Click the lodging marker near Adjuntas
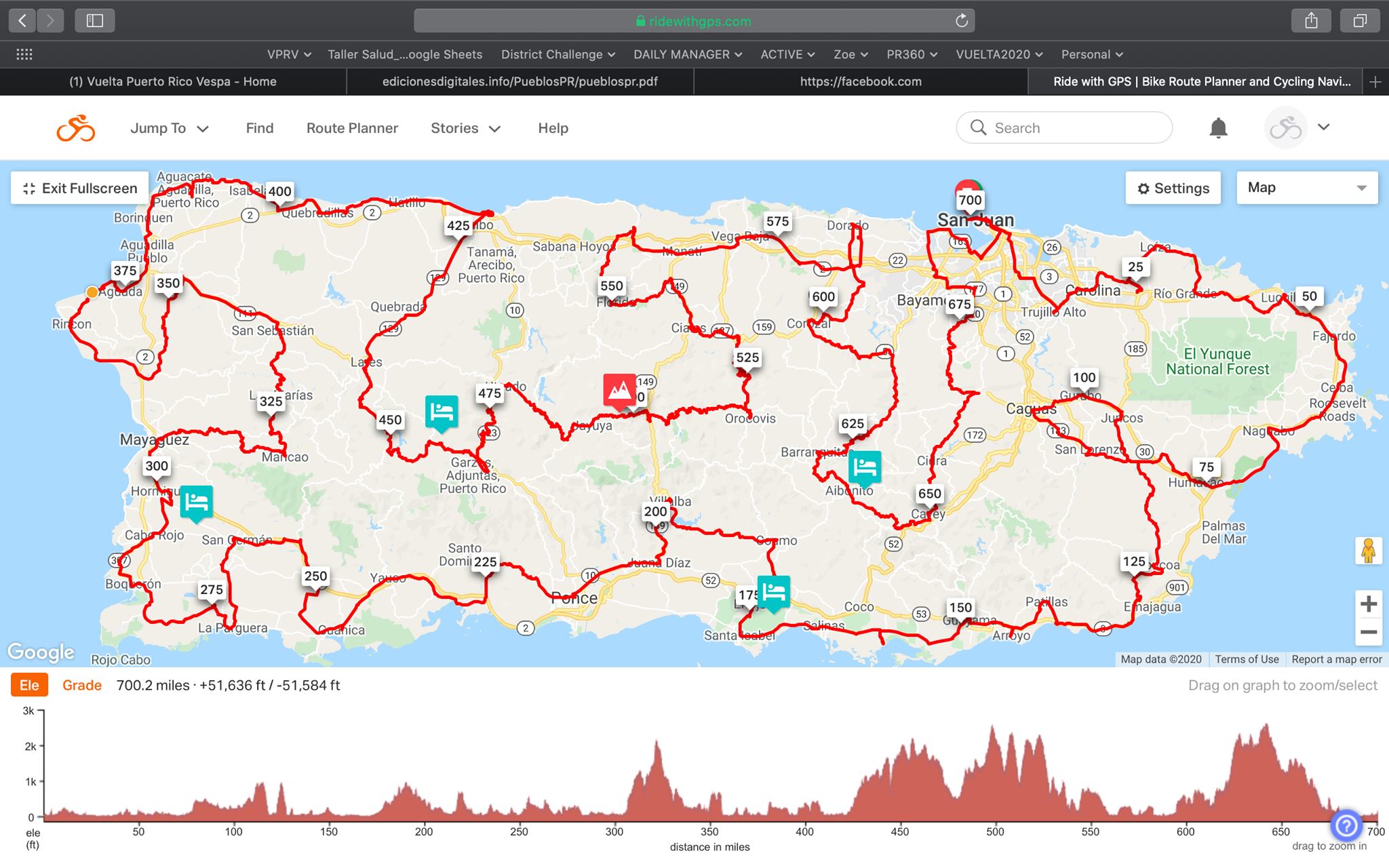The image size is (1389, 868). [x=442, y=414]
